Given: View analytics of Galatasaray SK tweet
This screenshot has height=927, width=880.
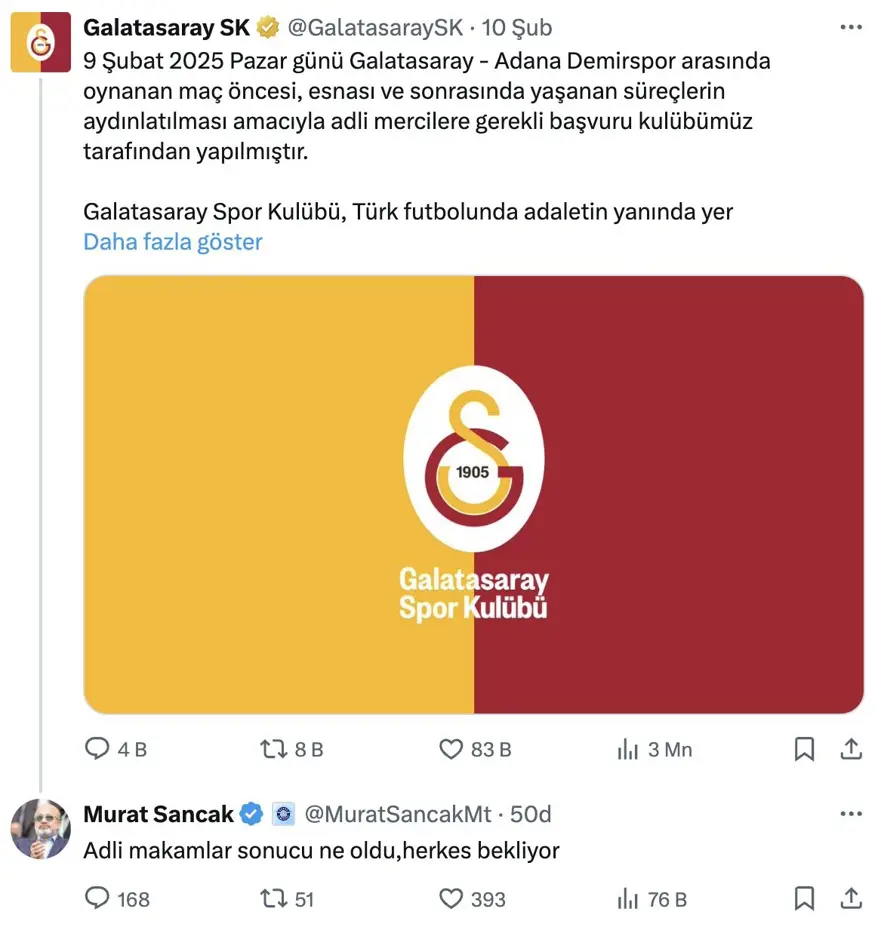Looking at the screenshot, I should click(628, 749).
